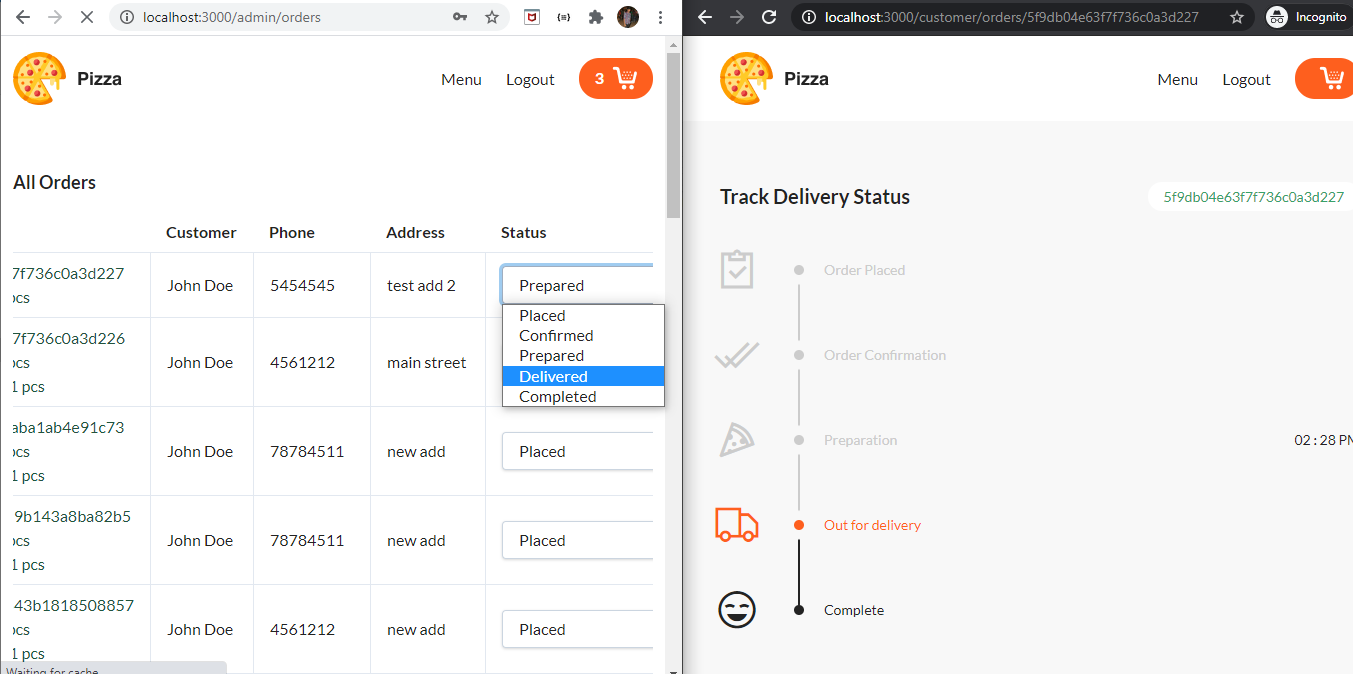The image size is (1353, 674).
Task: Click the delivery truck Out for delivery icon
Action: 737,524
